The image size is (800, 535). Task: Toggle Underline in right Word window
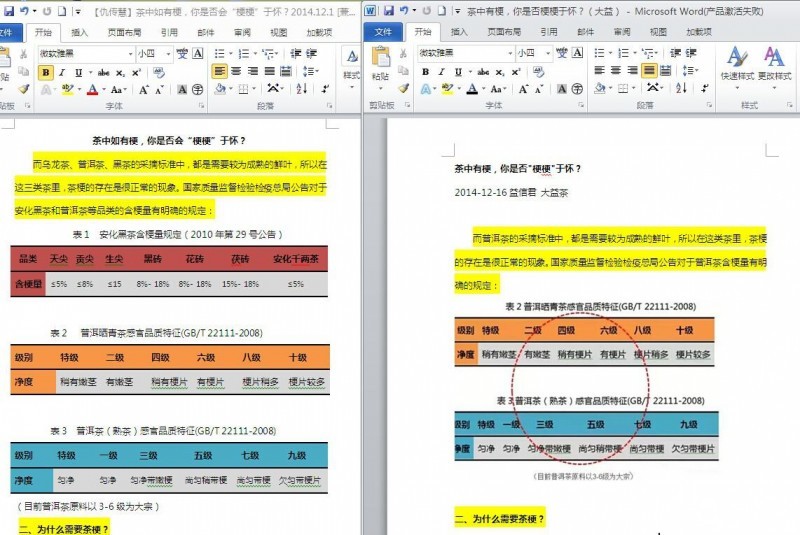(x=458, y=72)
